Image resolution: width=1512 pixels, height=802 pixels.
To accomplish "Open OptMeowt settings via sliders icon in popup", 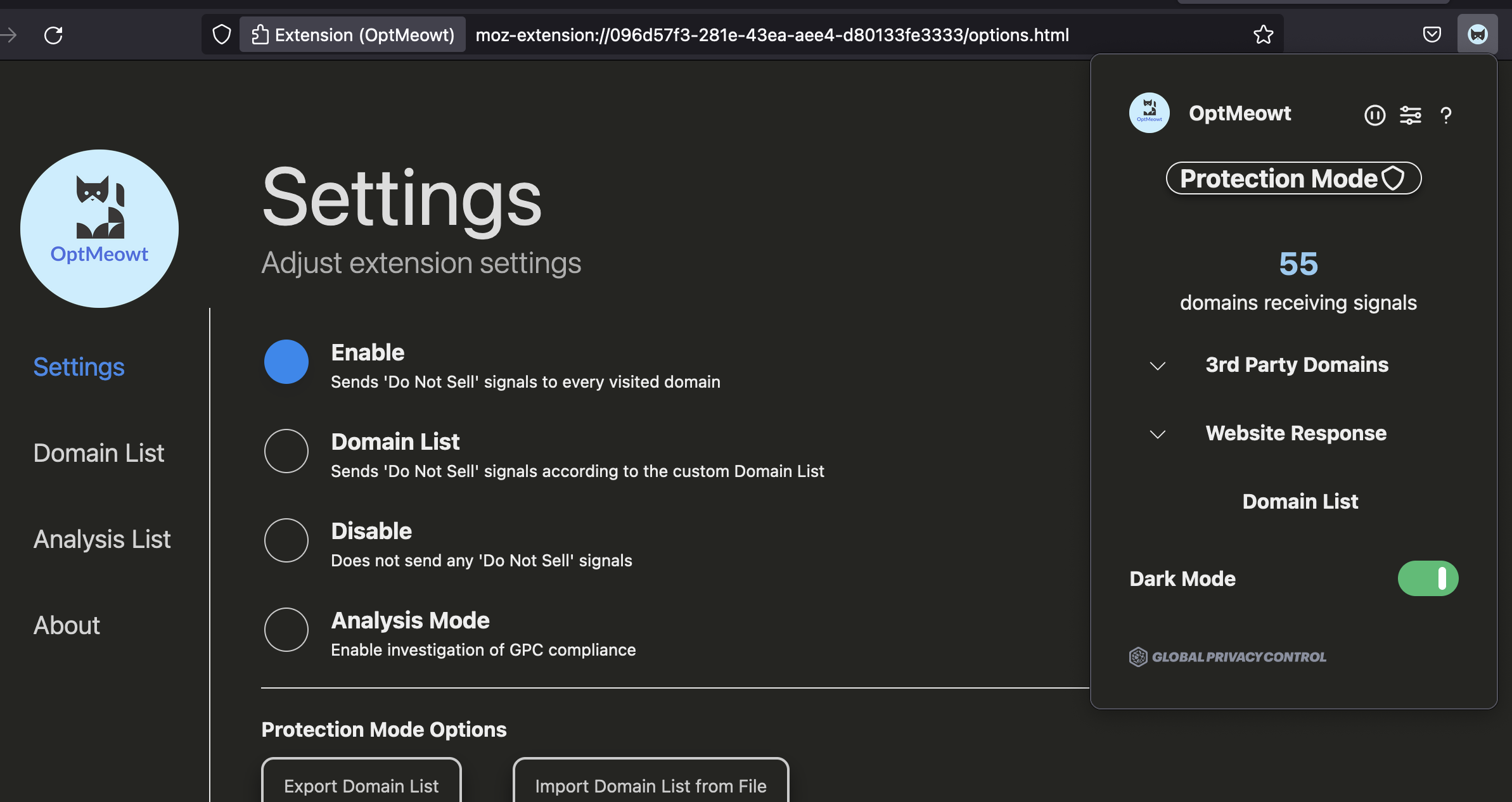I will click(x=1411, y=115).
